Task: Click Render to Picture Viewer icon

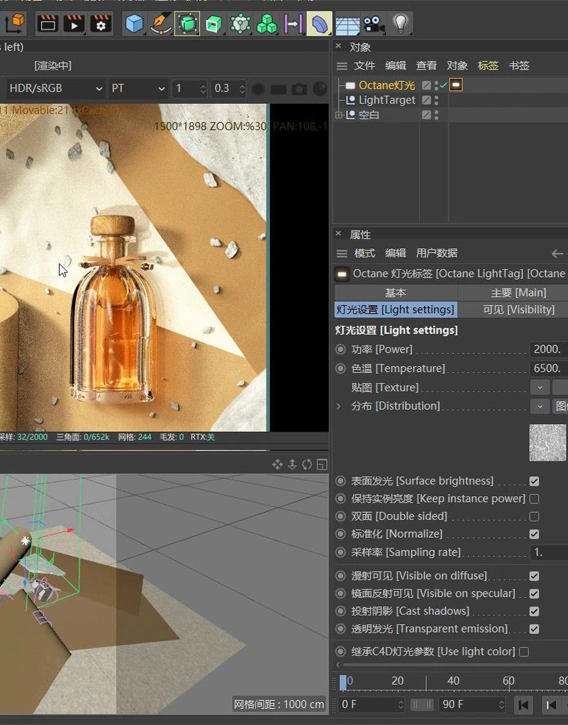Action: click(74, 23)
